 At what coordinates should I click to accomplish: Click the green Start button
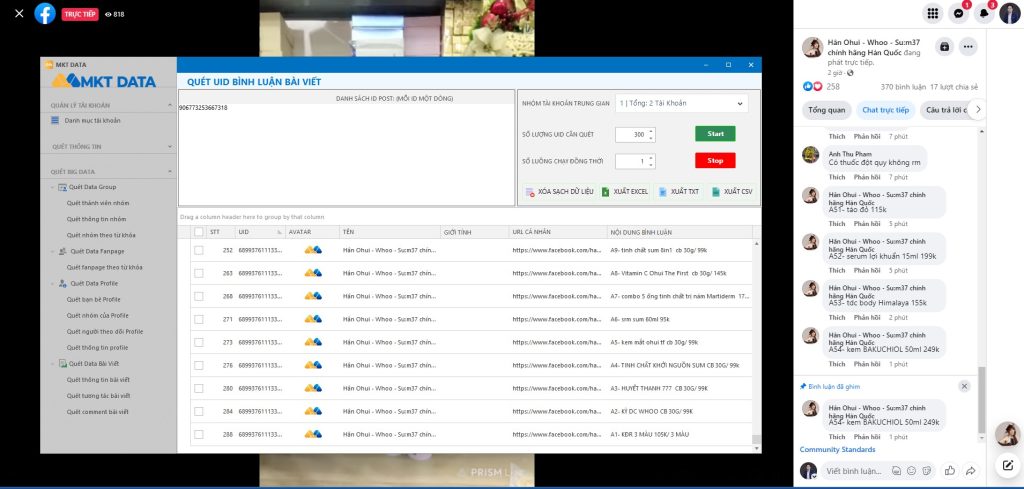point(715,133)
